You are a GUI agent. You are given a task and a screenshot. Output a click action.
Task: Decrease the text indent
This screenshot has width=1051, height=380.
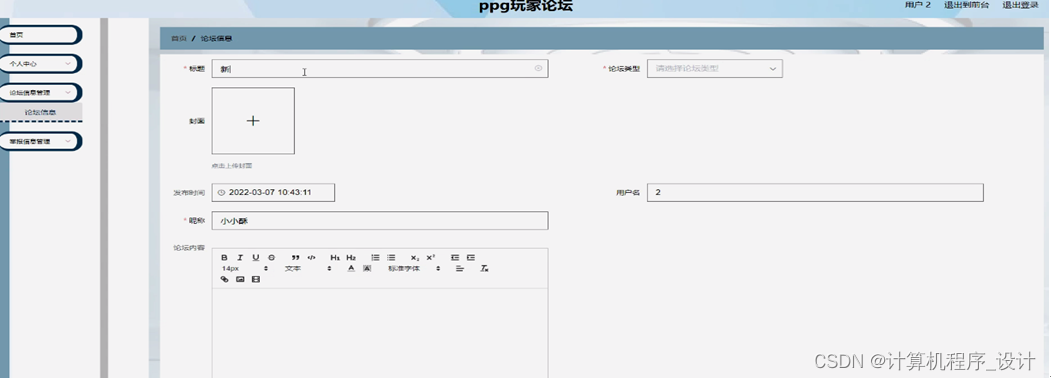coord(455,257)
